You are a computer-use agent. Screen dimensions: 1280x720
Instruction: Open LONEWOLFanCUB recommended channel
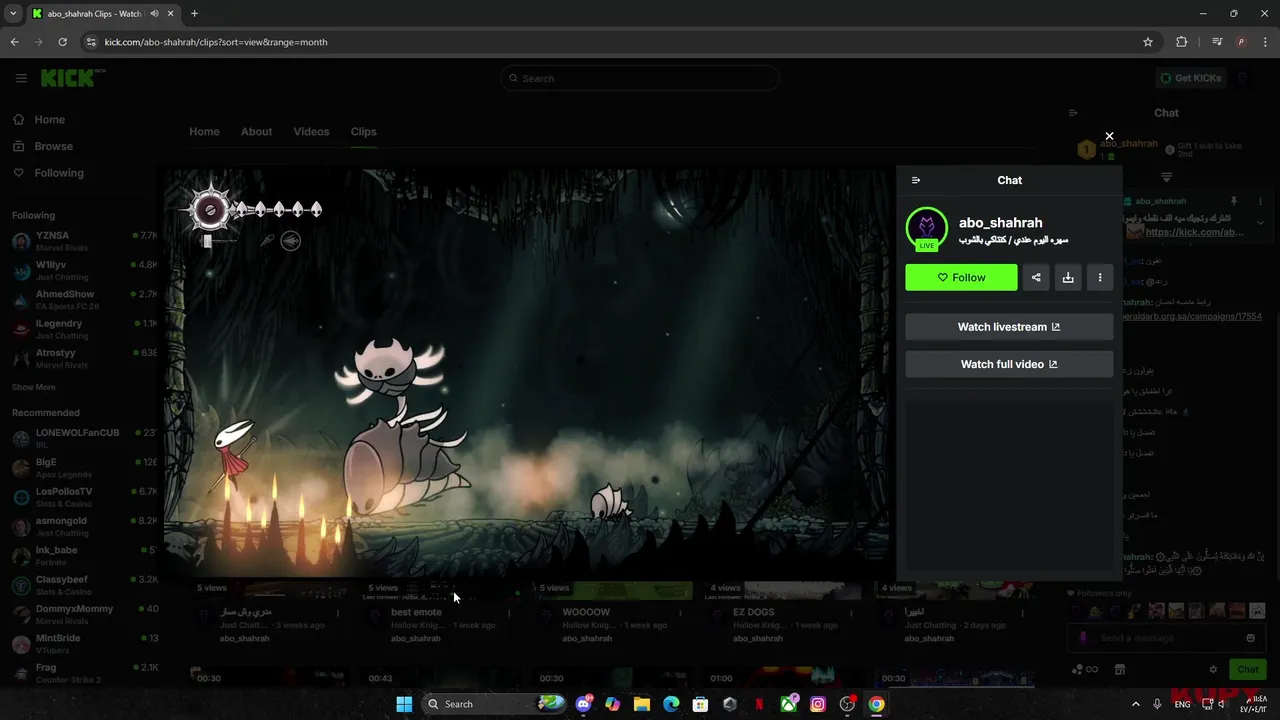click(84, 438)
